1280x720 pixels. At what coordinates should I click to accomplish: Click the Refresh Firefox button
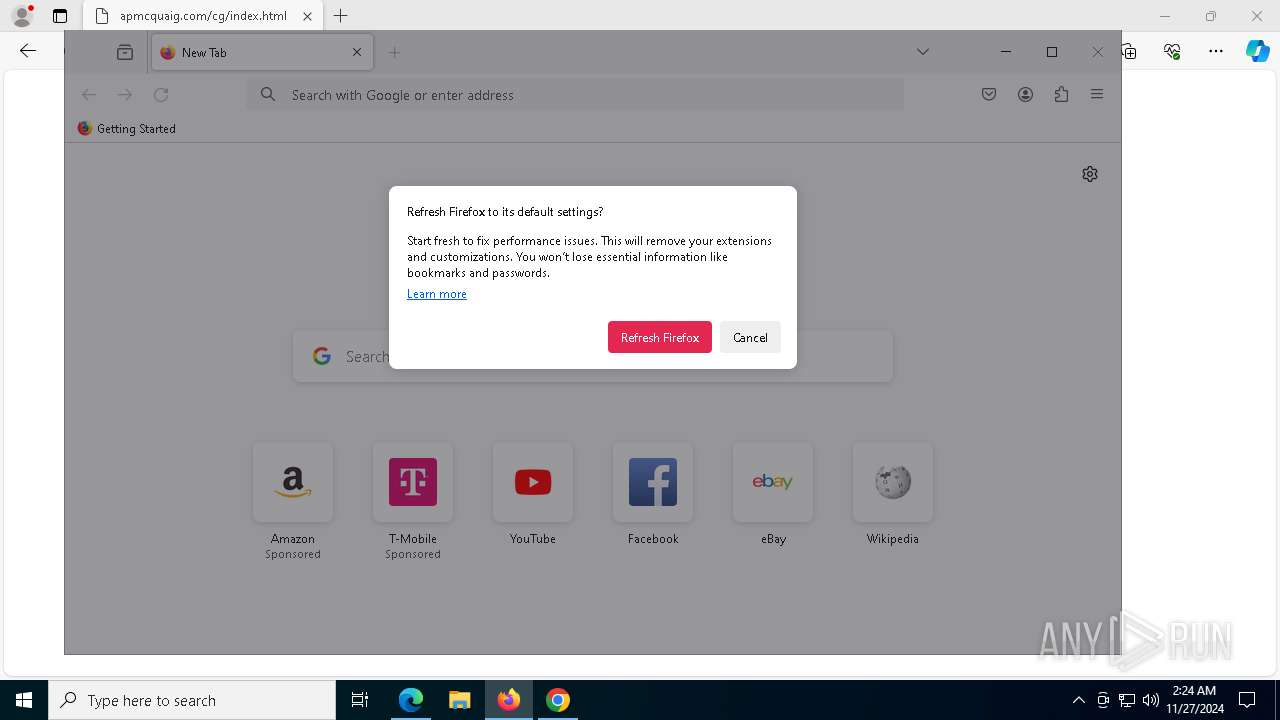pyautogui.click(x=659, y=337)
